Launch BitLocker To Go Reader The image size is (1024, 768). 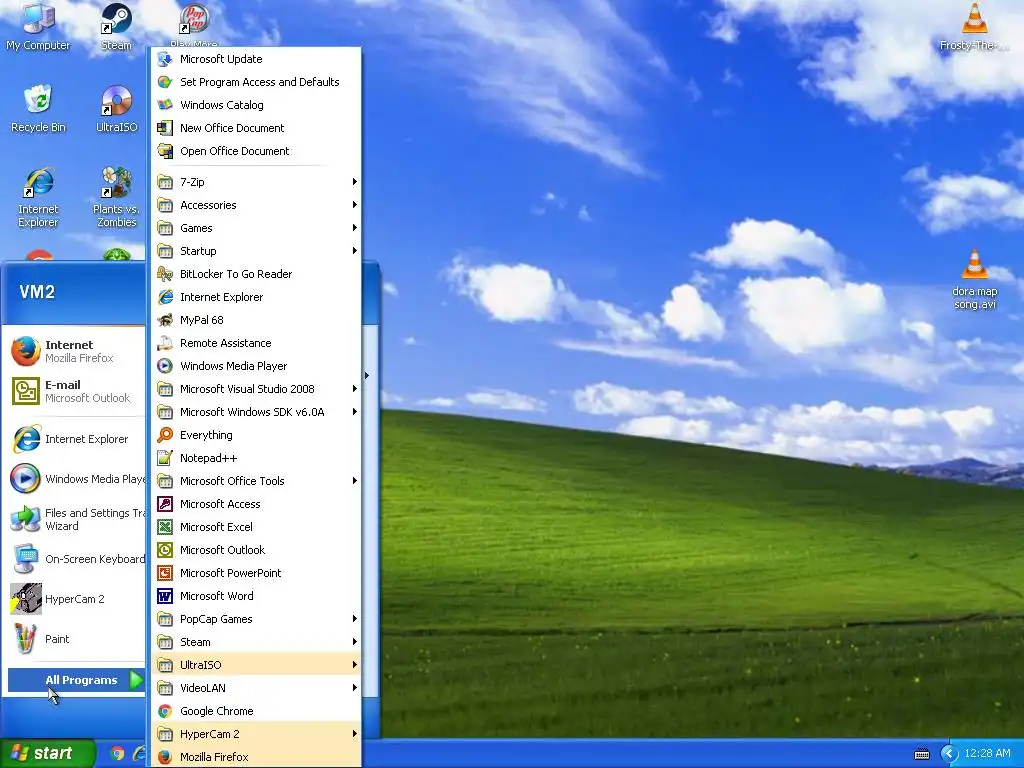[256, 274]
